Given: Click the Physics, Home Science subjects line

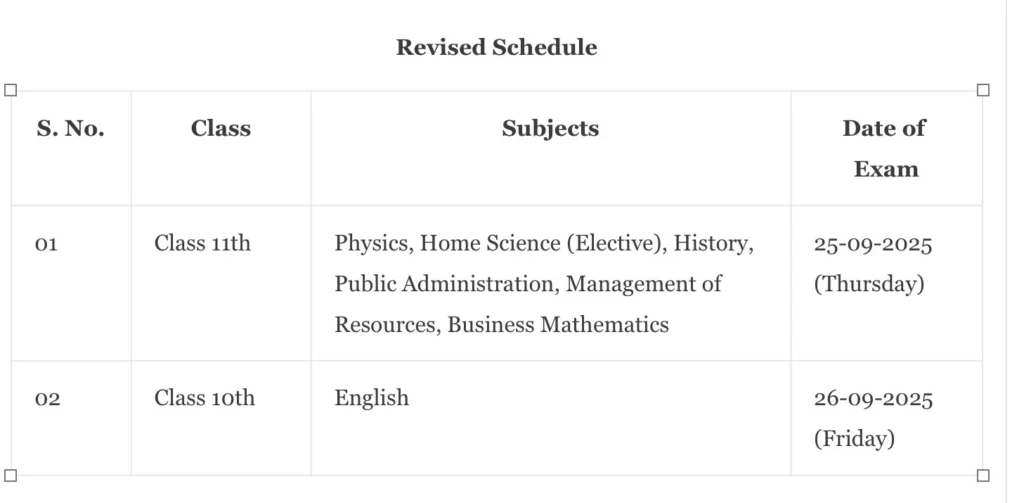Looking at the screenshot, I should tap(544, 243).
